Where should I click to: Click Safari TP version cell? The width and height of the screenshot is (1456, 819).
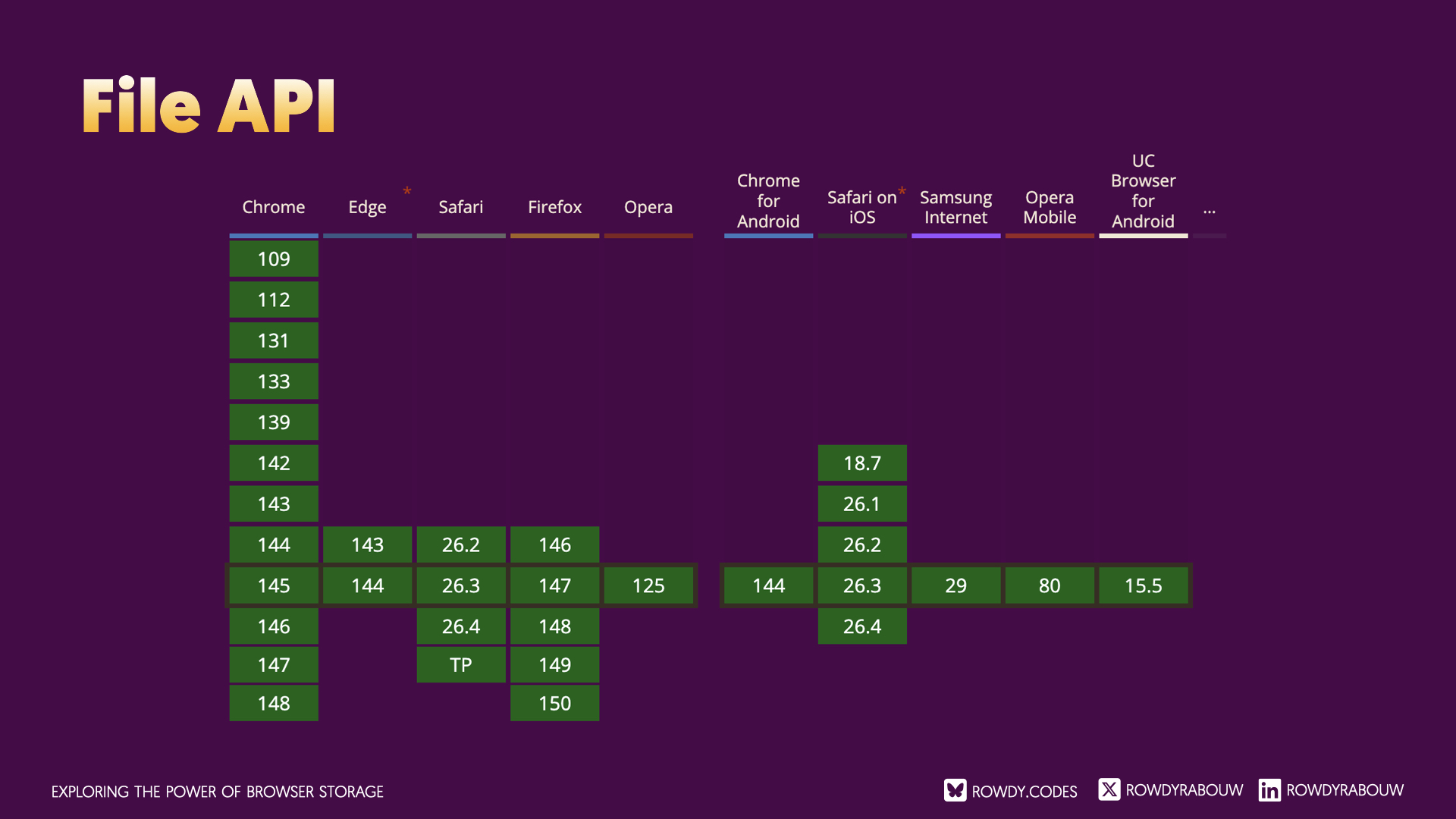click(461, 665)
